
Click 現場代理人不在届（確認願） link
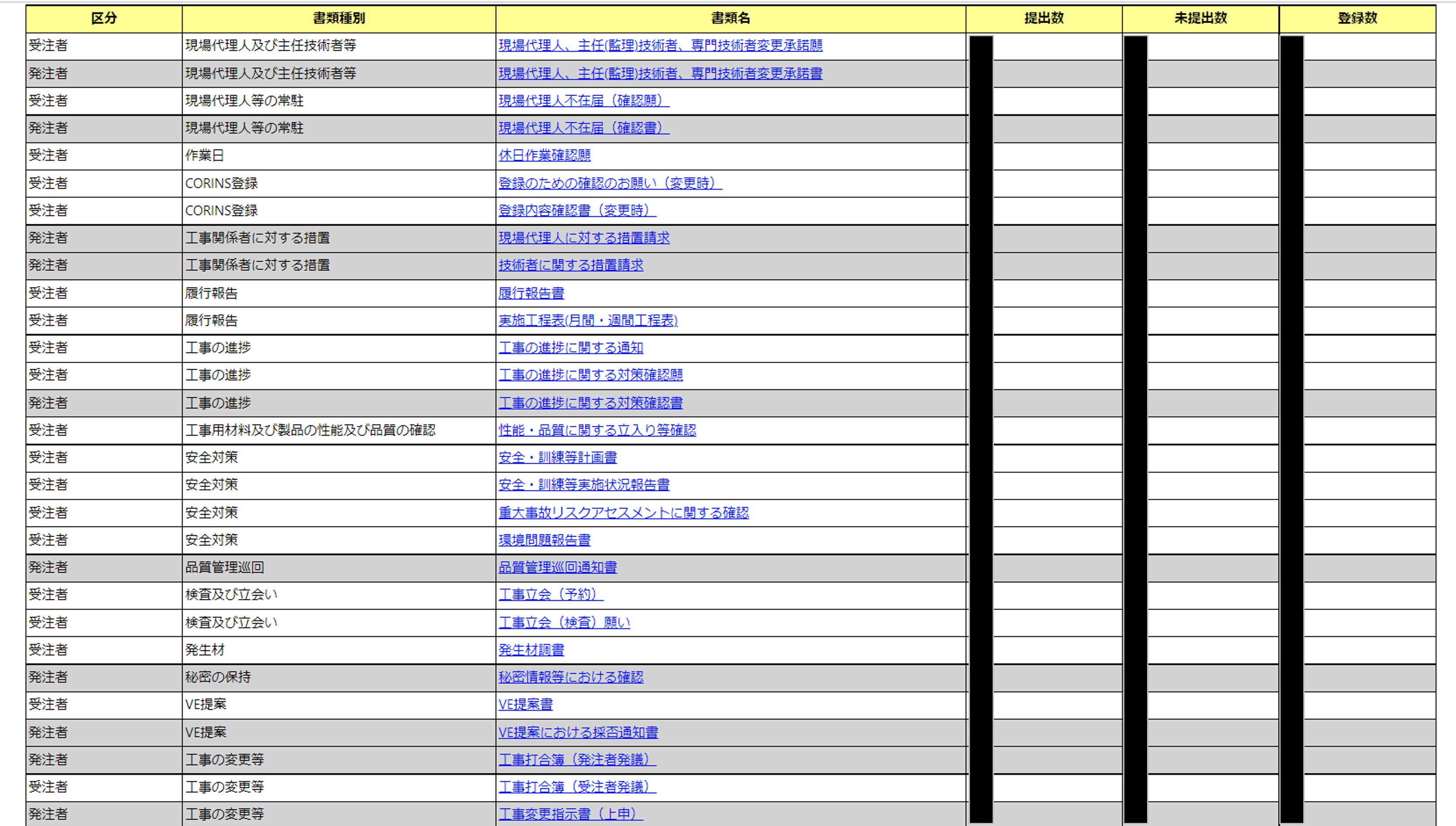click(x=584, y=100)
